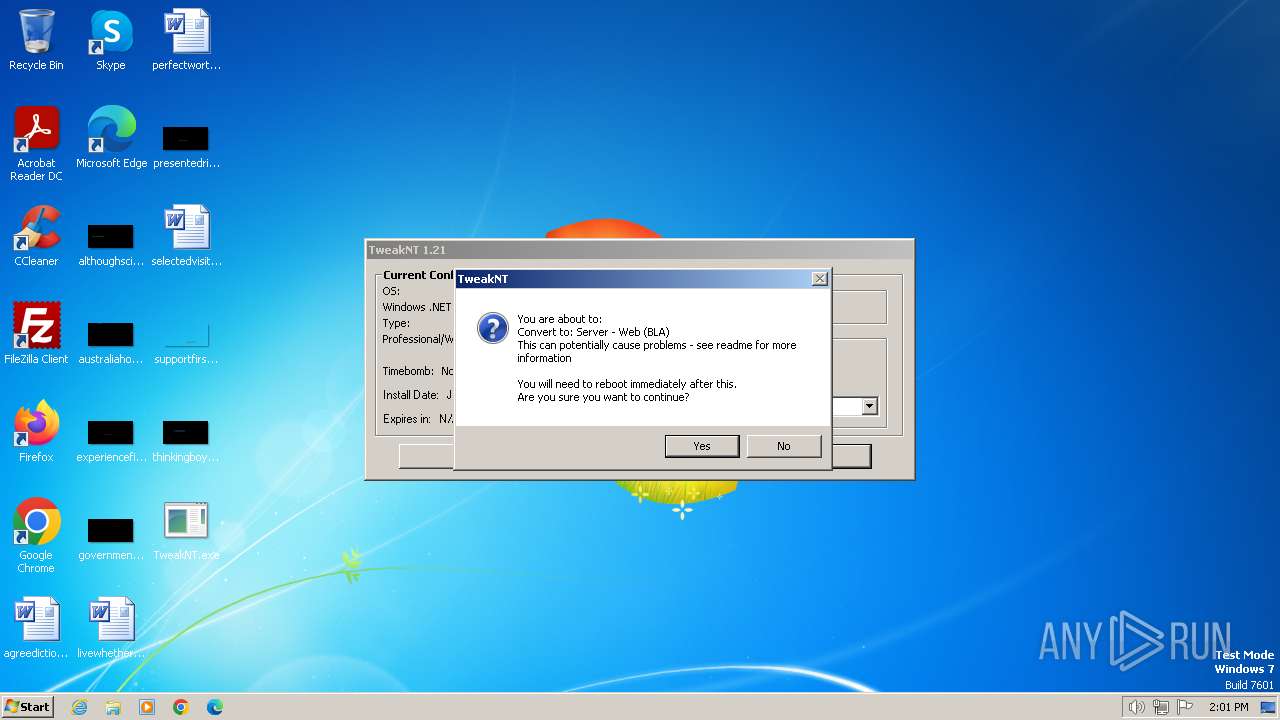Click No to cancel conversion

[x=784, y=446]
